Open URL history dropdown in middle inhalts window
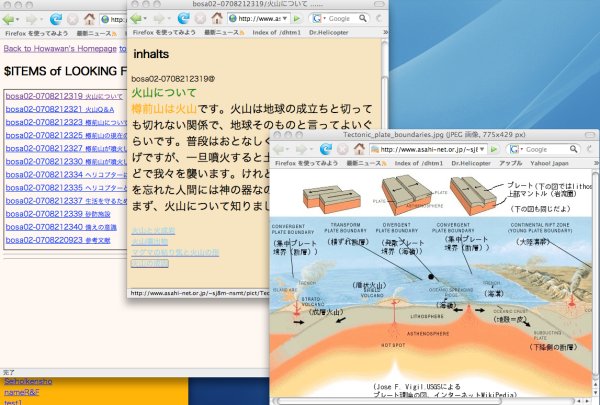 pyautogui.click(x=285, y=18)
